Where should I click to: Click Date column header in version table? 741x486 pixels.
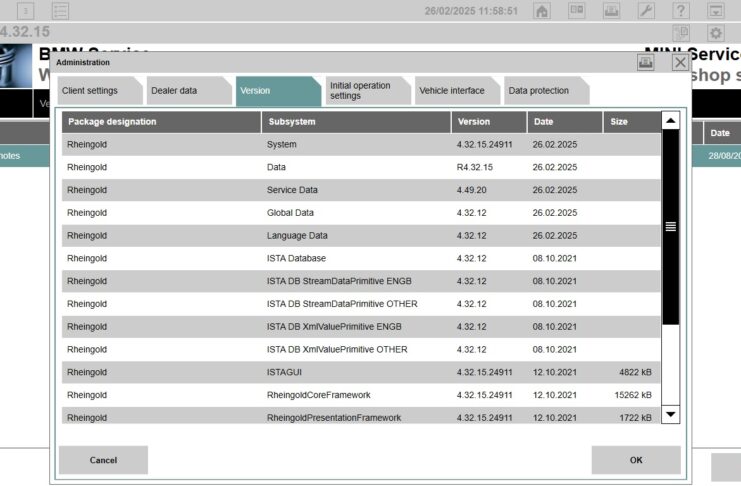click(565, 122)
